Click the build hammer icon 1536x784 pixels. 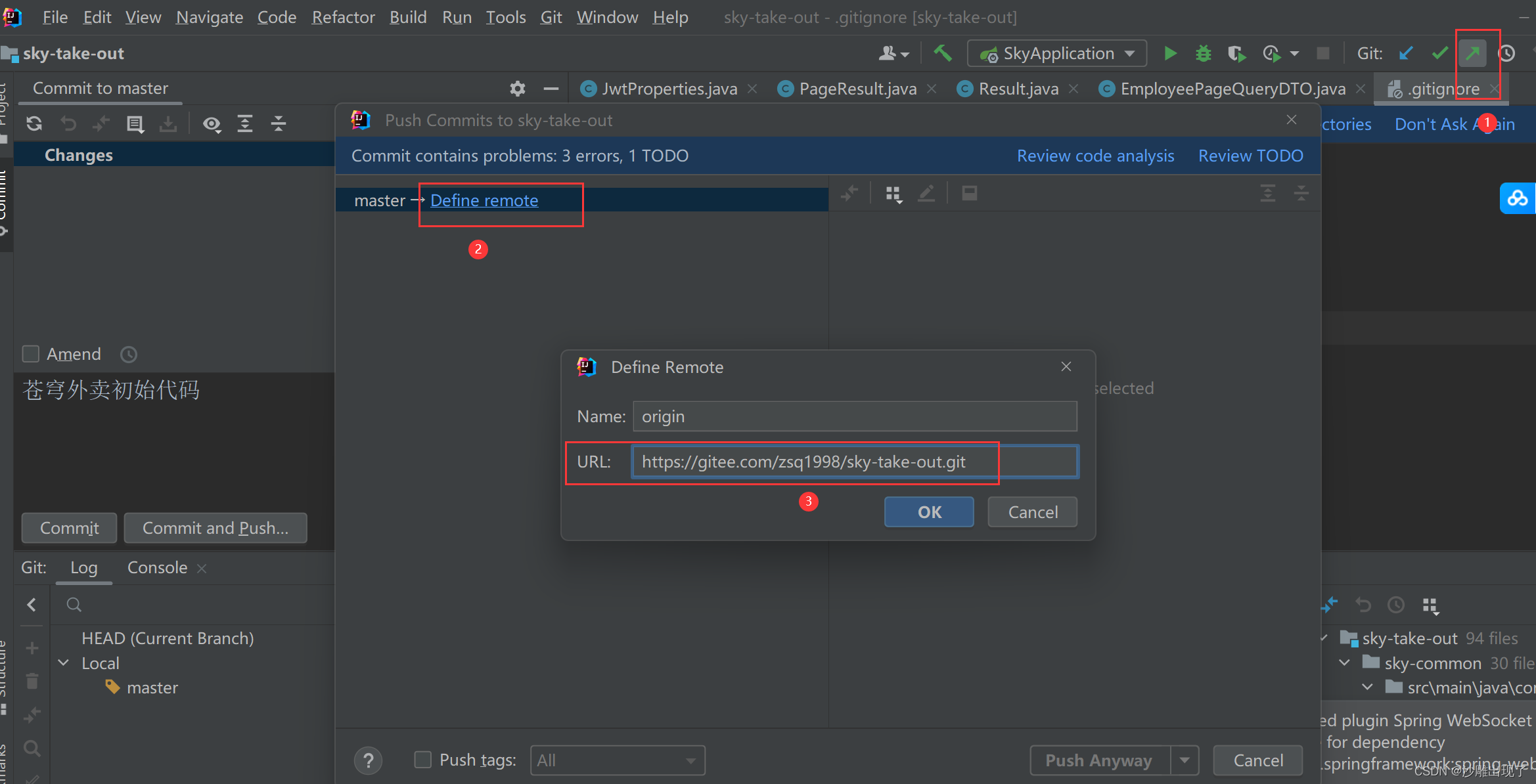(x=942, y=53)
